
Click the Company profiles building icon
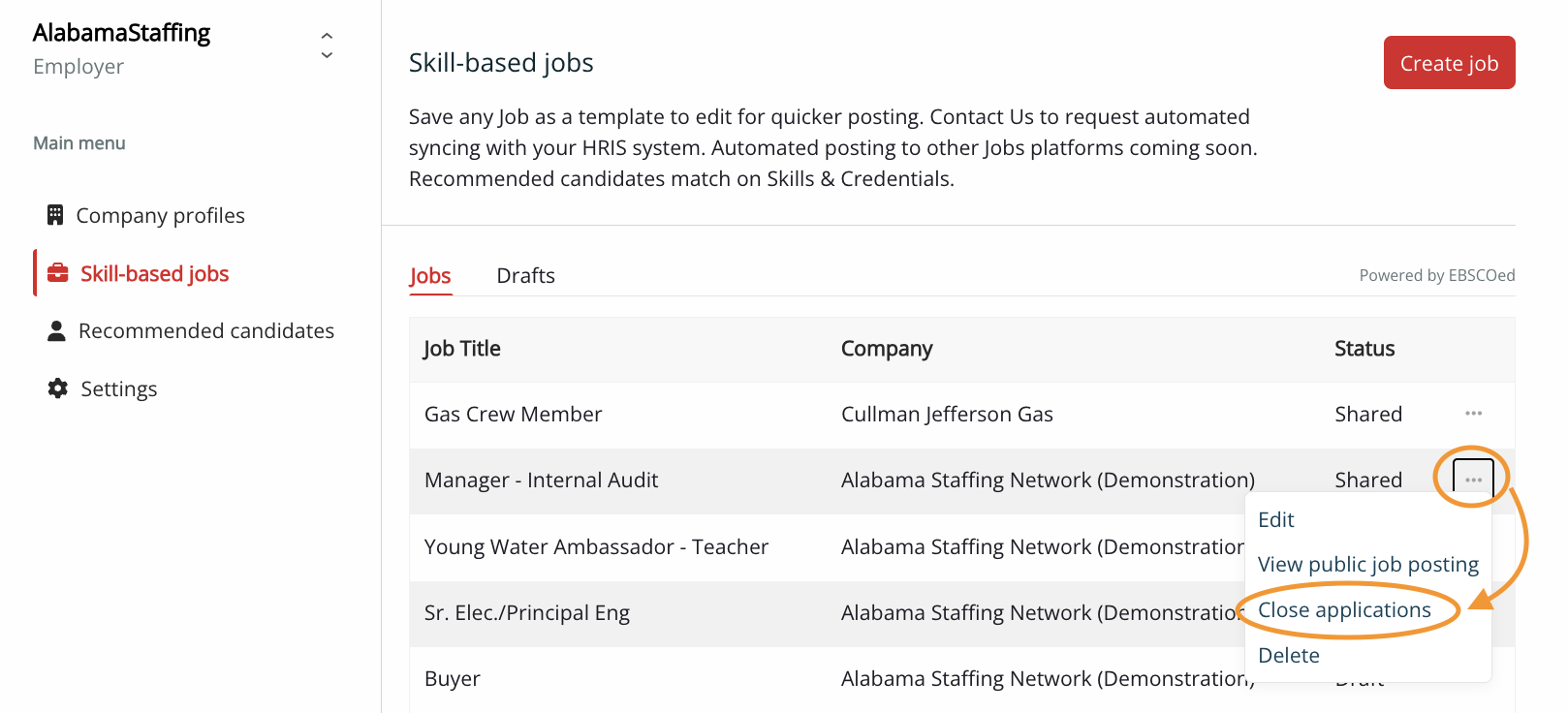point(55,215)
